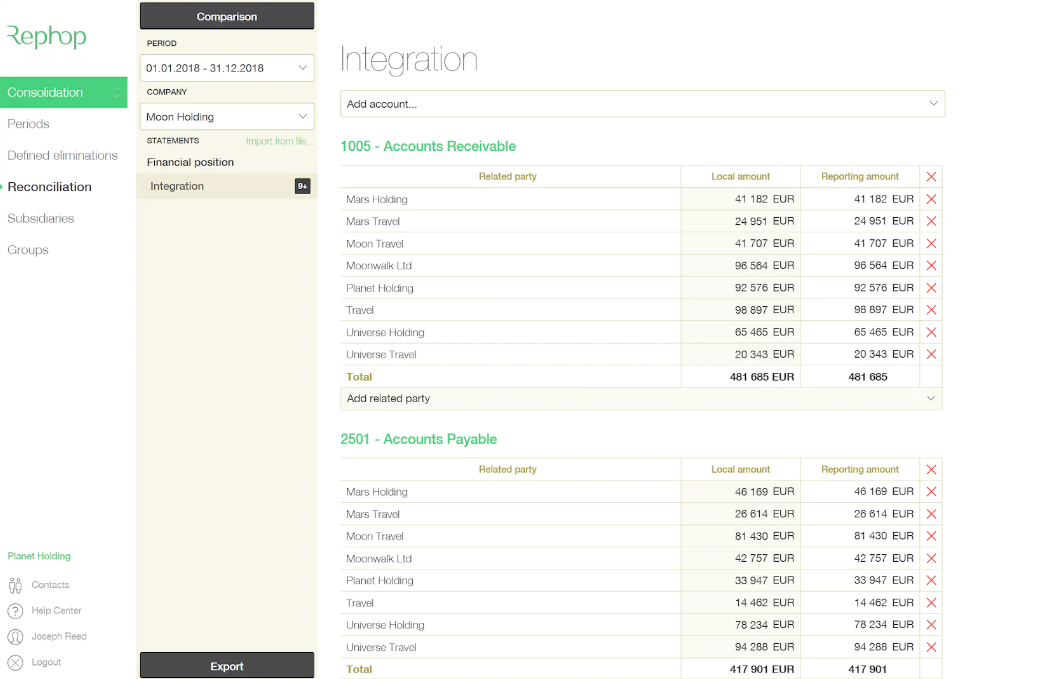
Task: Click the Comparison button at sidebar top
Action: [226, 16]
